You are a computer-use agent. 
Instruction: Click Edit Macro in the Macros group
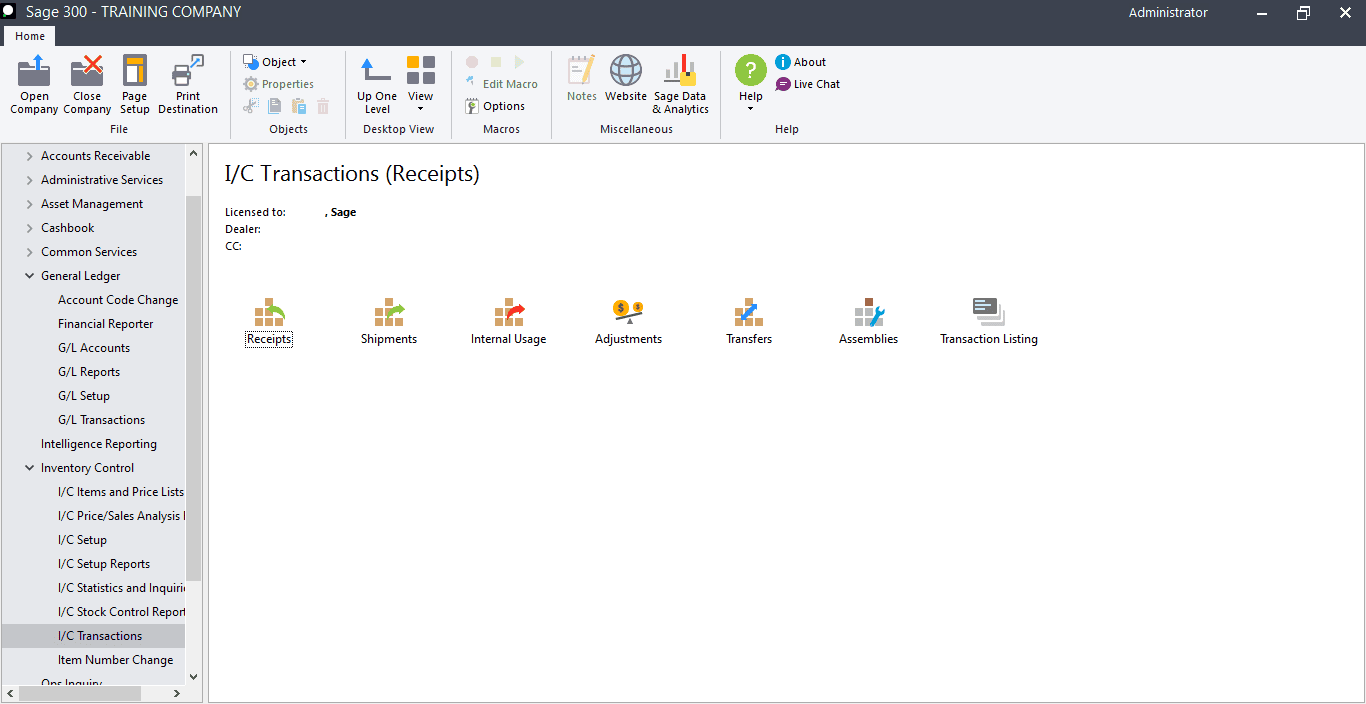(501, 84)
